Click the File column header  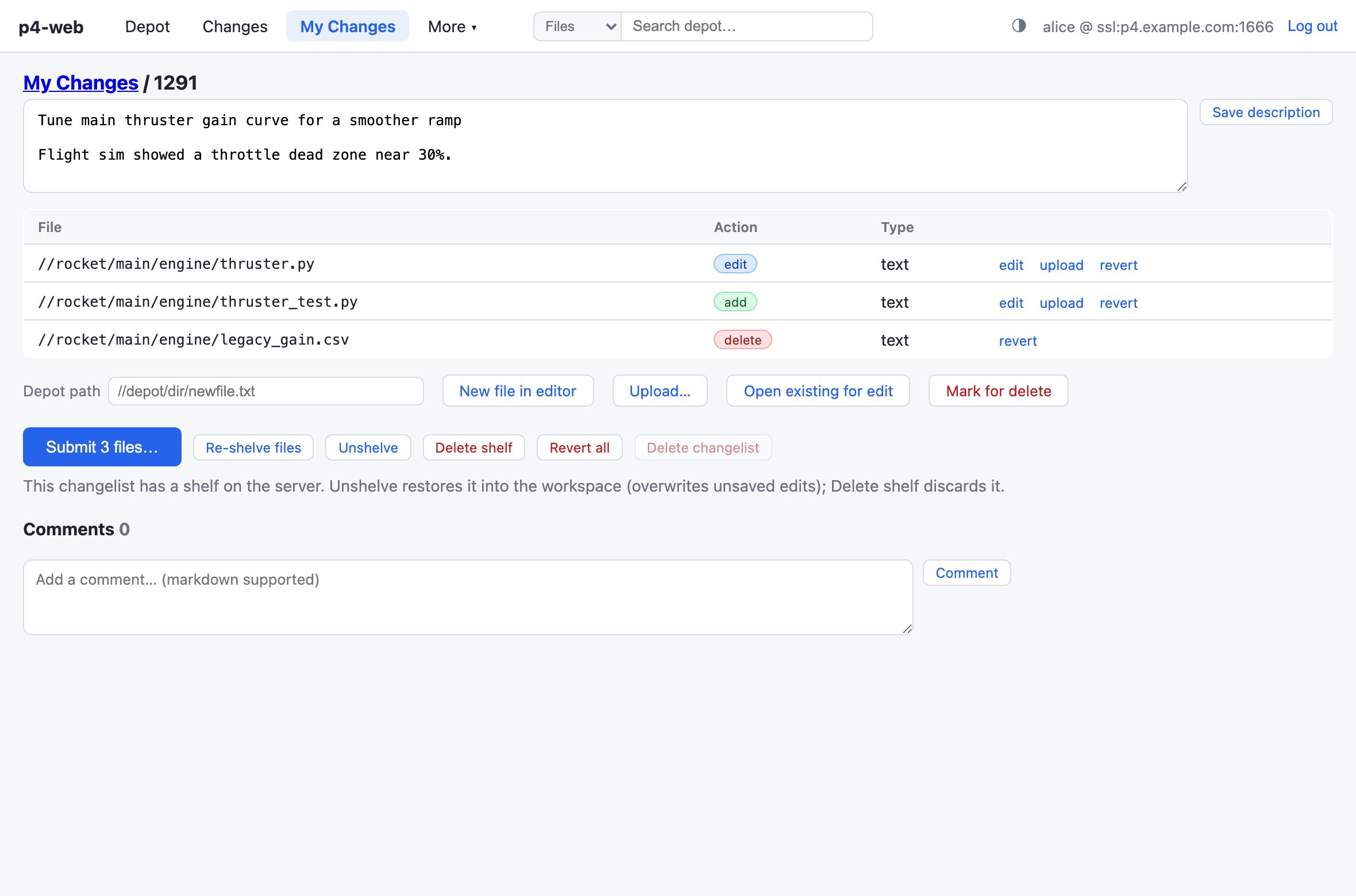50,227
